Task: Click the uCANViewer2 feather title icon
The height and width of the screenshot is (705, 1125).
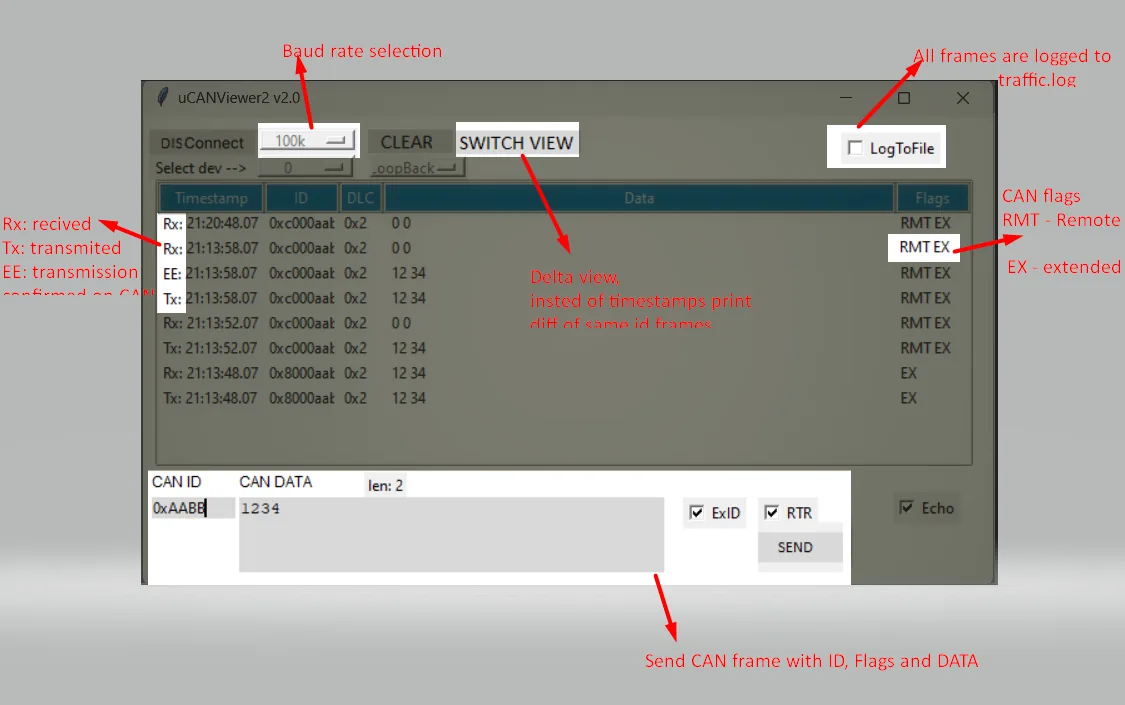Action: pyautogui.click(x=163, y=97)
